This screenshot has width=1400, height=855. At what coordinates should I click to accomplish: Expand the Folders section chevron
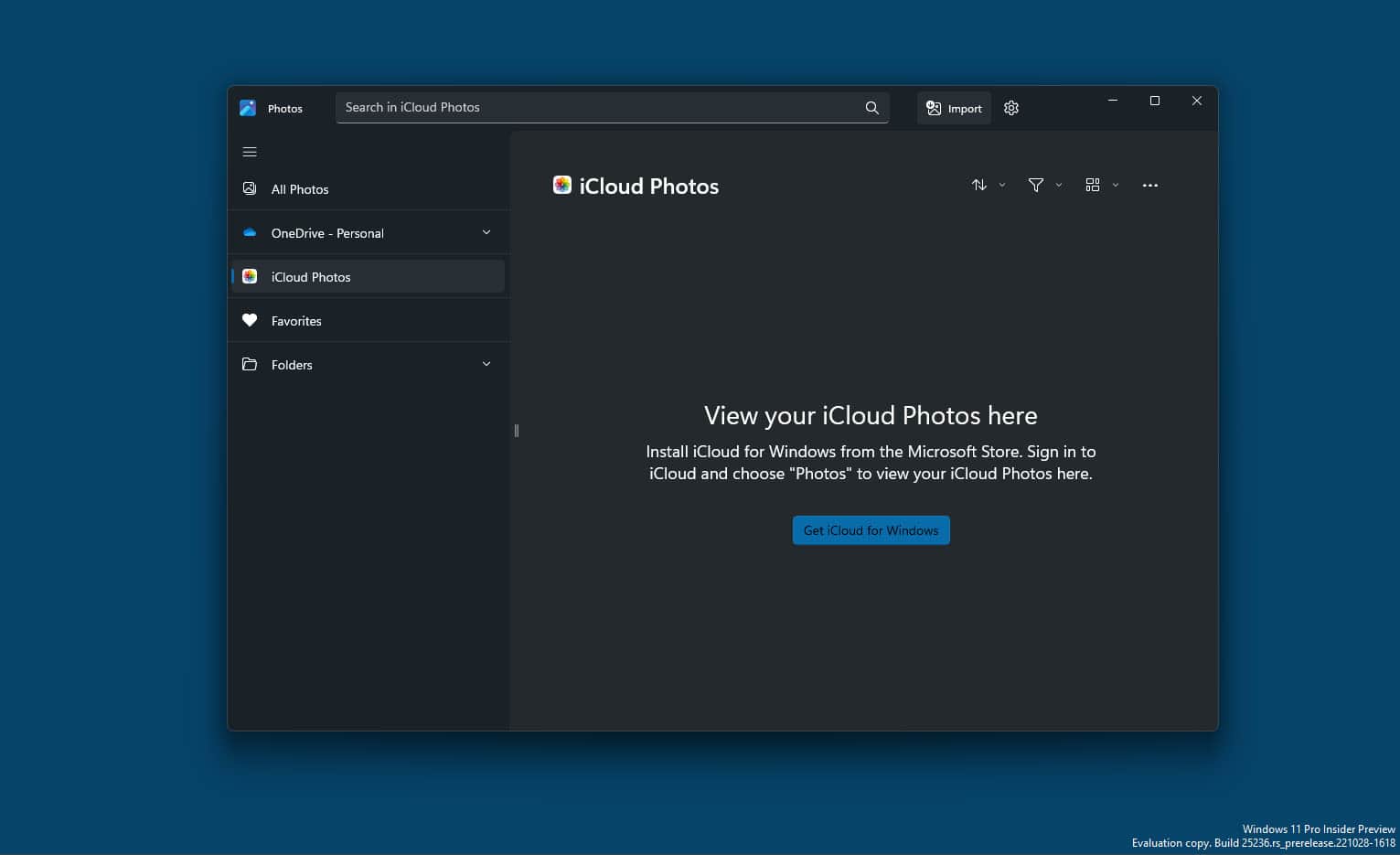point(486,364)
